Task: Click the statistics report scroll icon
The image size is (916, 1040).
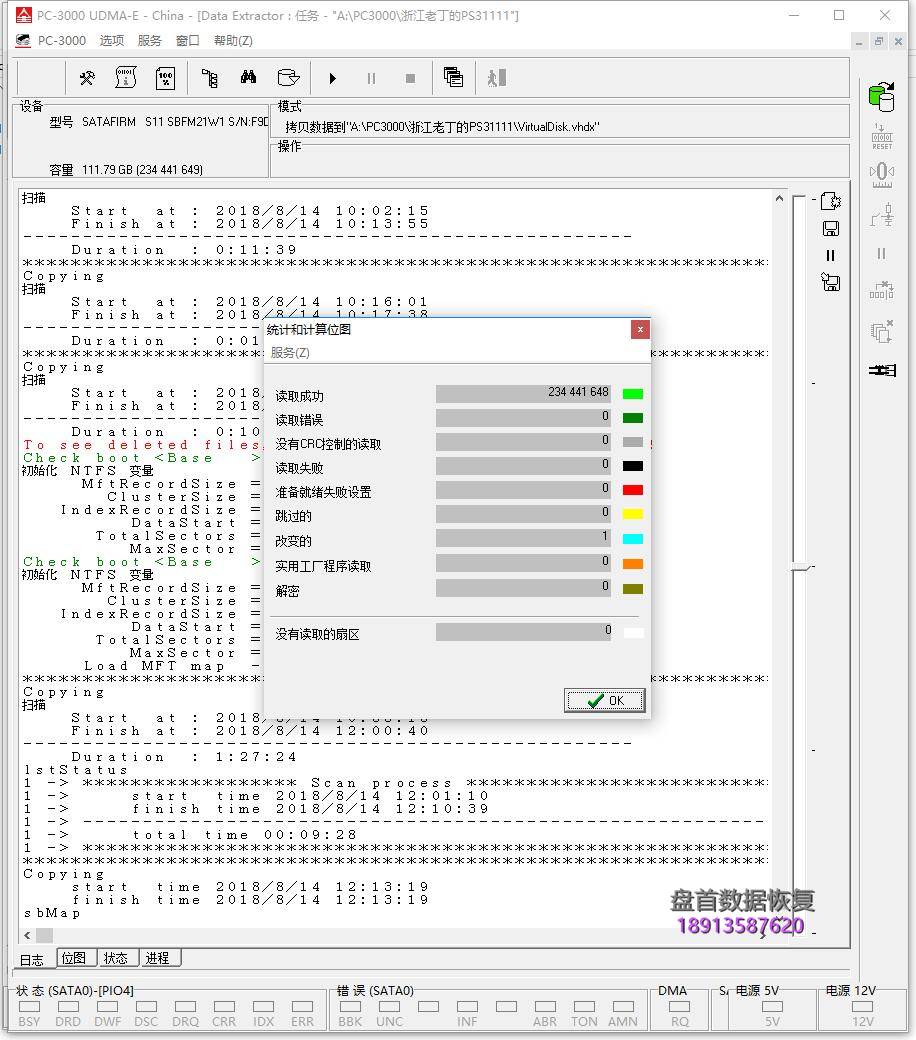Action: (125, 79)
